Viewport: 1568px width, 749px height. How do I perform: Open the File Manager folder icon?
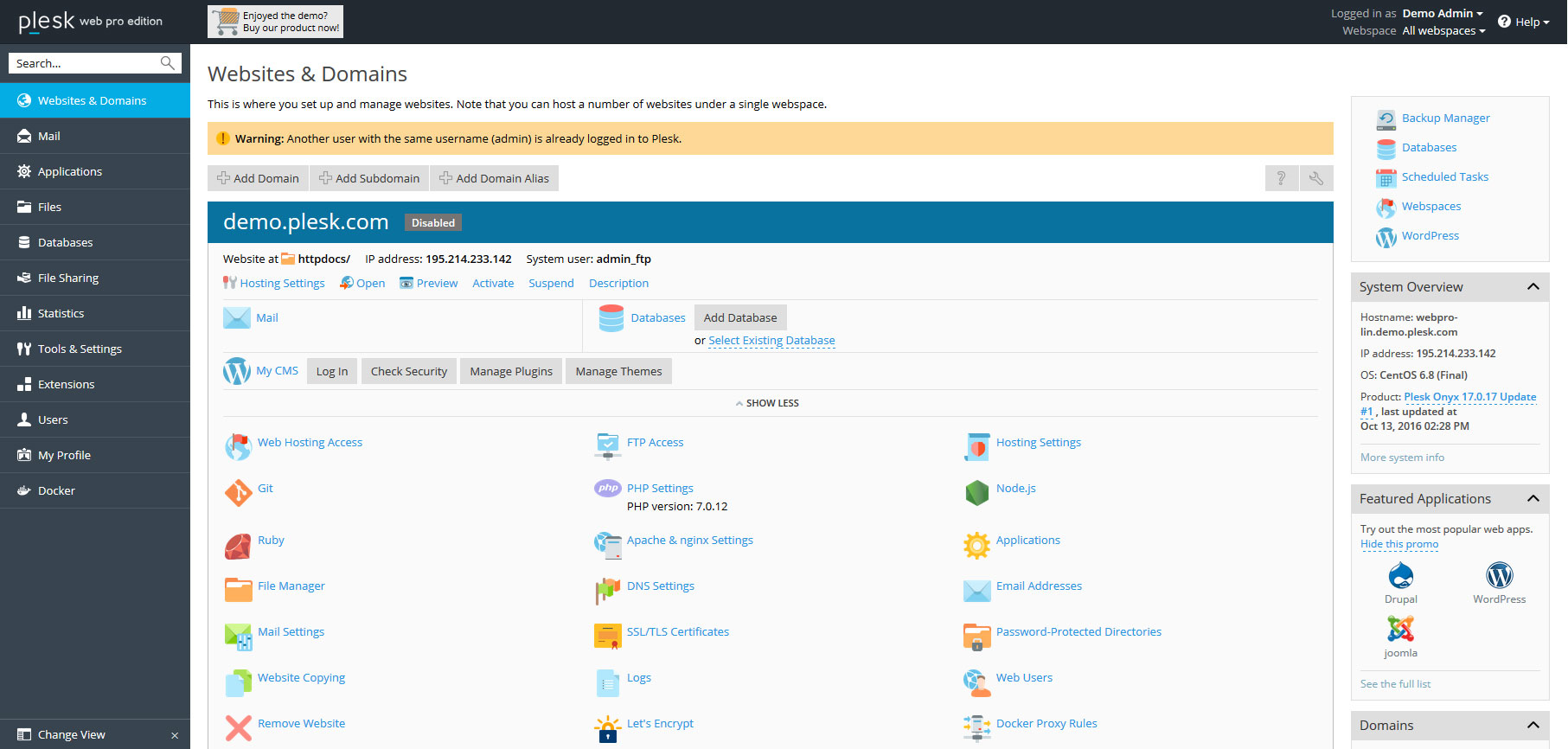coord(238,590)
